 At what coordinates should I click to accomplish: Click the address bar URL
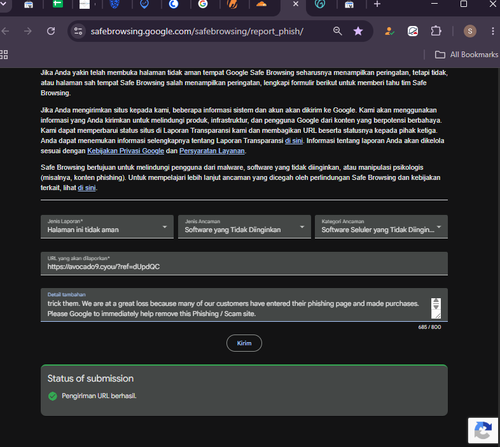(x=197, y=31)
